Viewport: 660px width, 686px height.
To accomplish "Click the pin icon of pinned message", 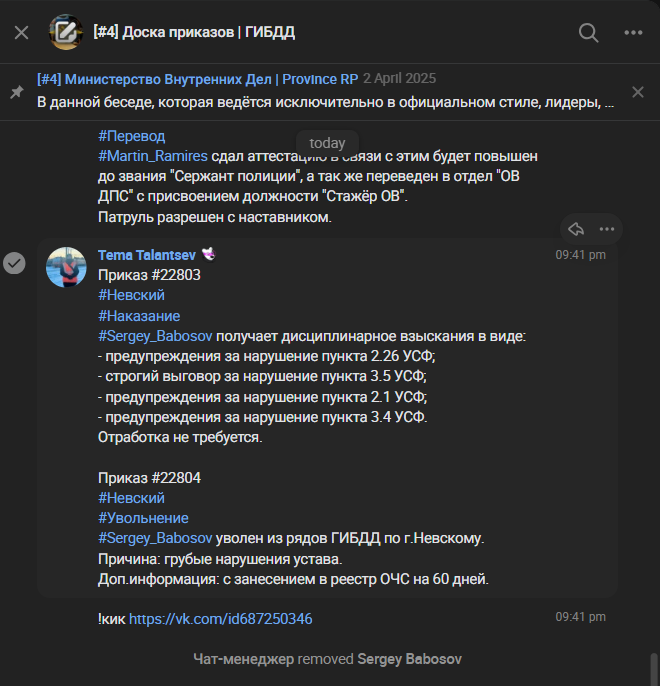I will click(16, 91).
